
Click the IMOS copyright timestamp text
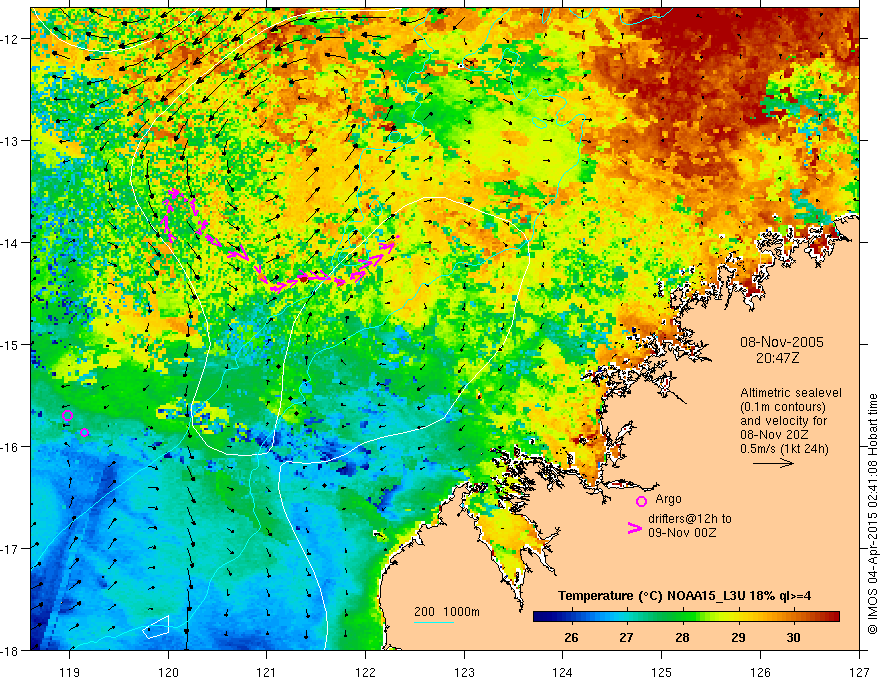click(x=872, y=515)
